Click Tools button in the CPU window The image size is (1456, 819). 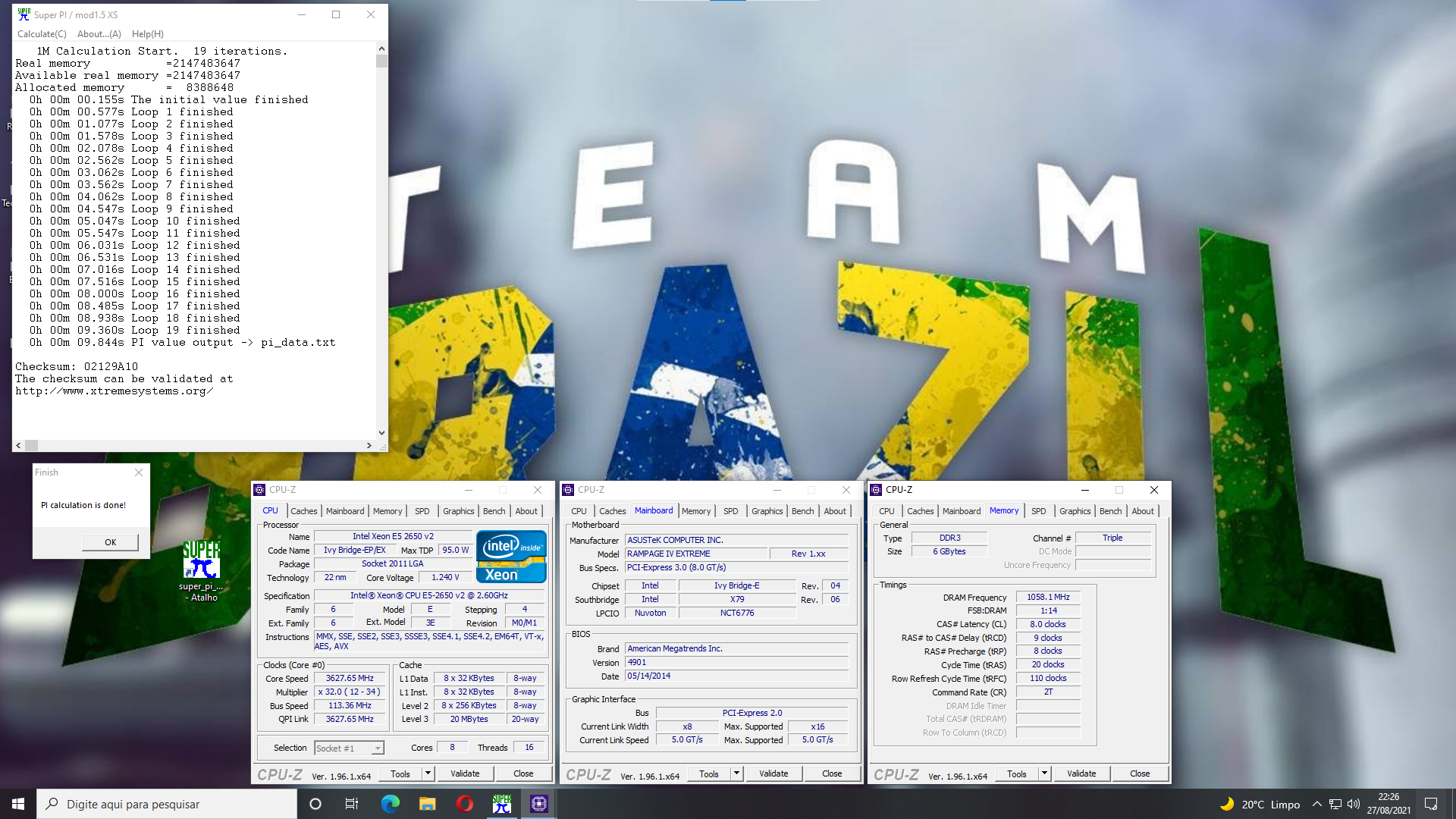click(400, 774)
